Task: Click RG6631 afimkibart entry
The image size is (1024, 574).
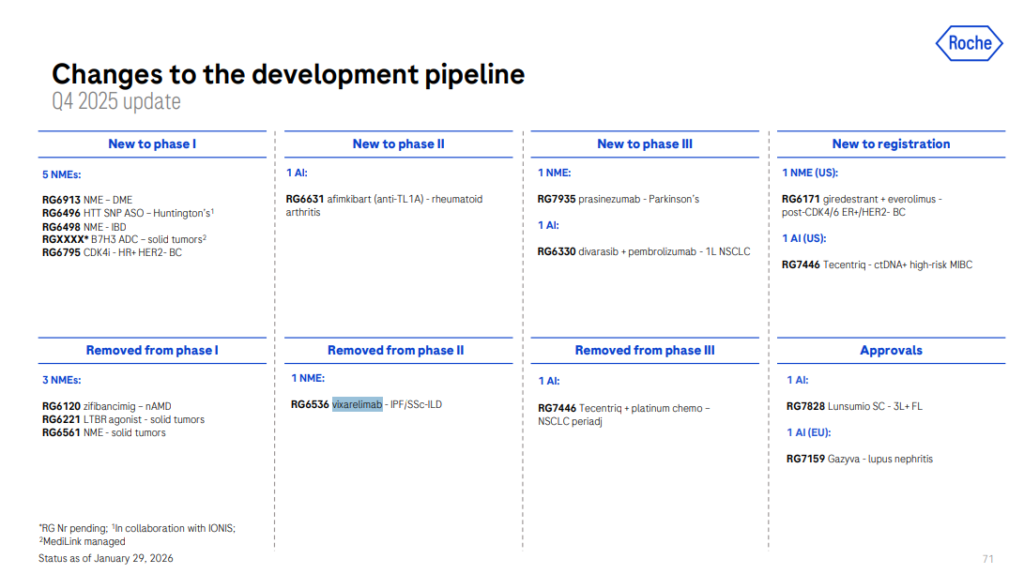Action: [x=384, y=200]
